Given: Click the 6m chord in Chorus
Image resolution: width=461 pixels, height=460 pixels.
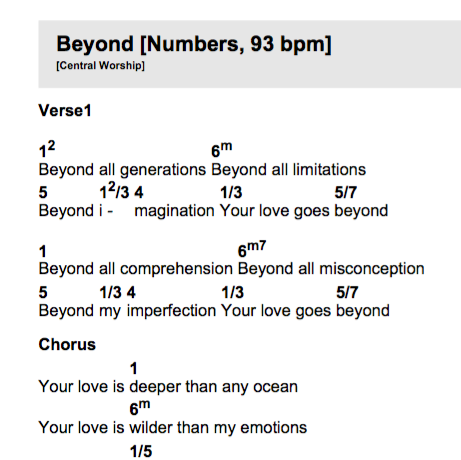Looking at the screenshot, I should click(140, 408).
